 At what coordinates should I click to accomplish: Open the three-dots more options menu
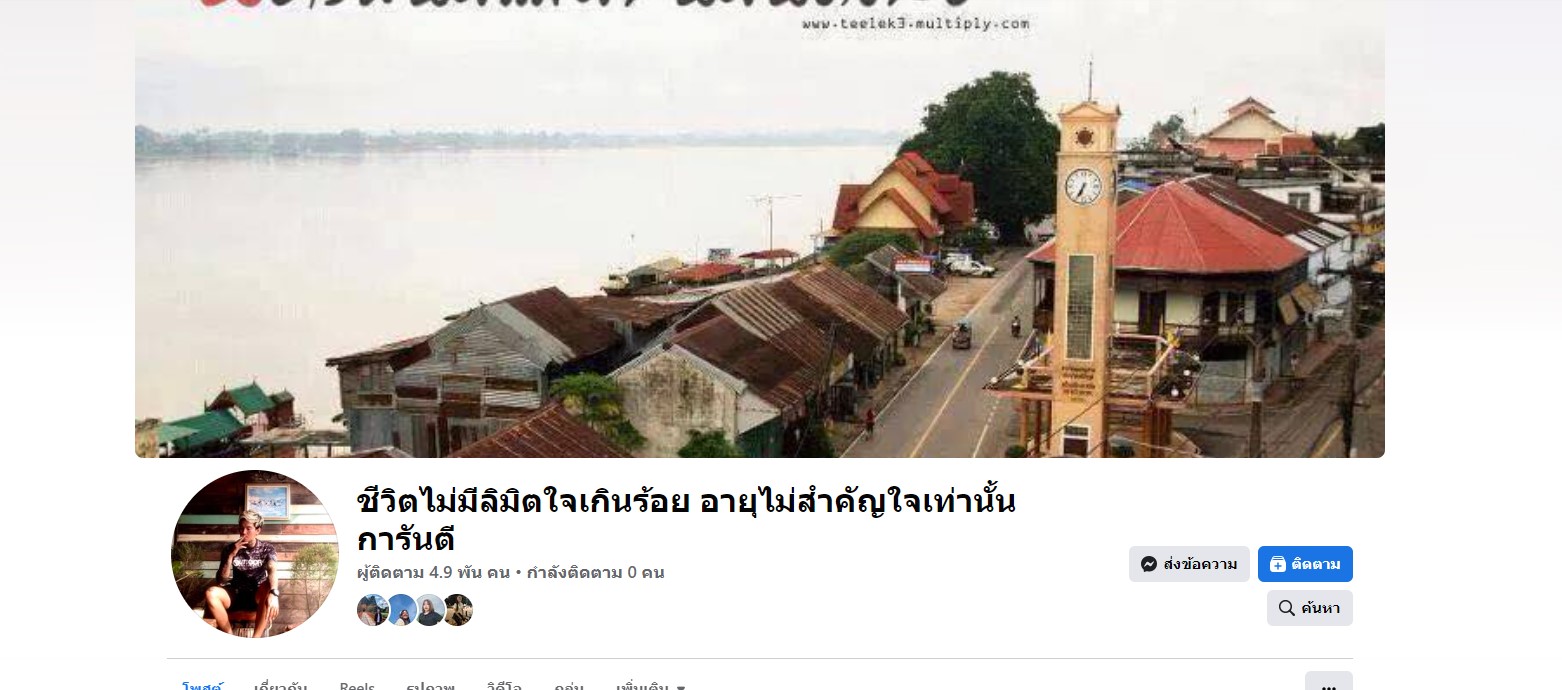1328,684
